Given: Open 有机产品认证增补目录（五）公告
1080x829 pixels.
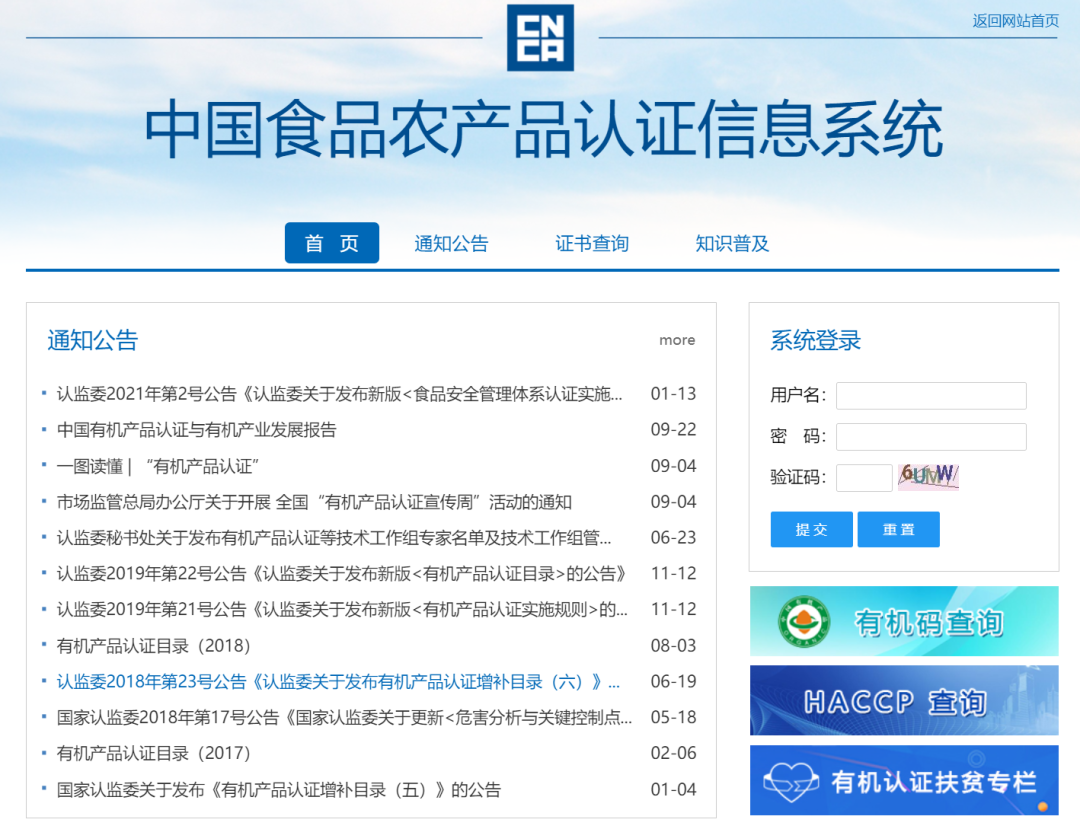Looking at the screenshot, I should click(x=279, y=790).
